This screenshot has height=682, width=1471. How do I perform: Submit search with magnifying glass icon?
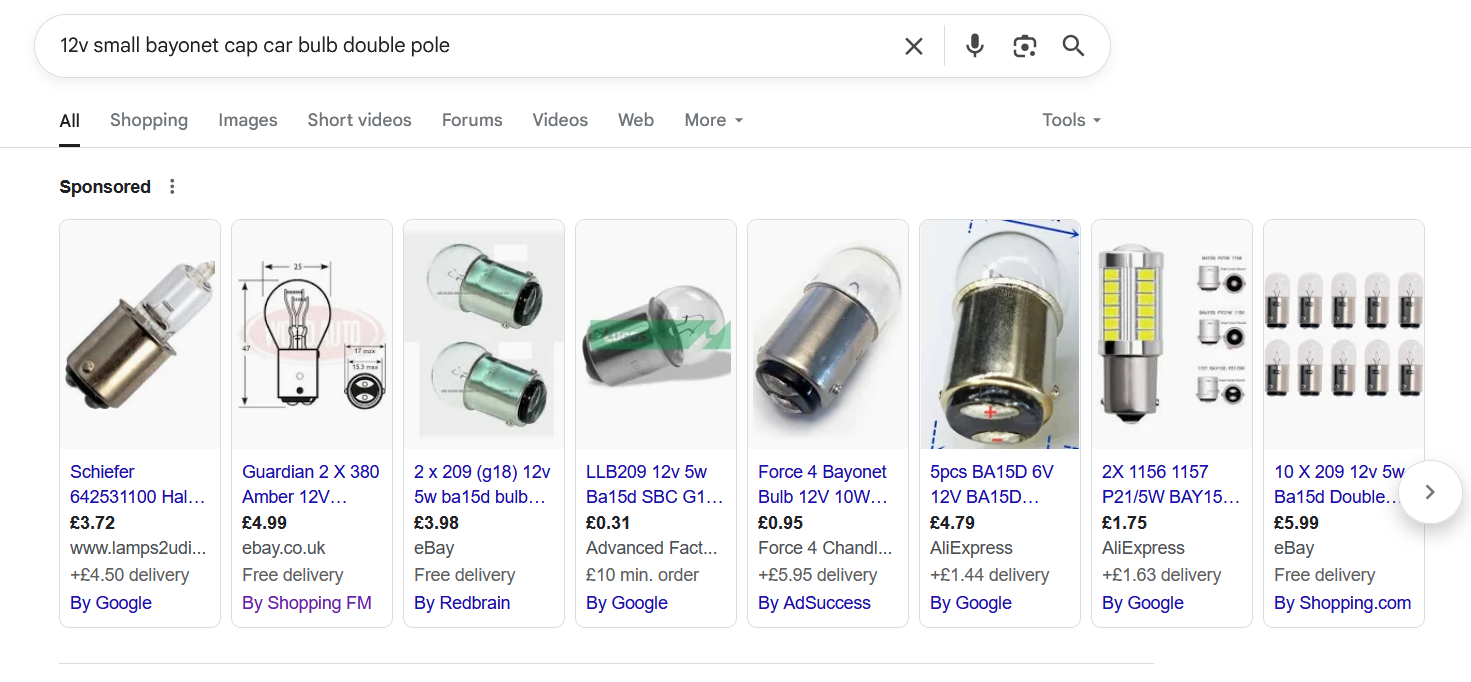click(x=1073, y=46)
